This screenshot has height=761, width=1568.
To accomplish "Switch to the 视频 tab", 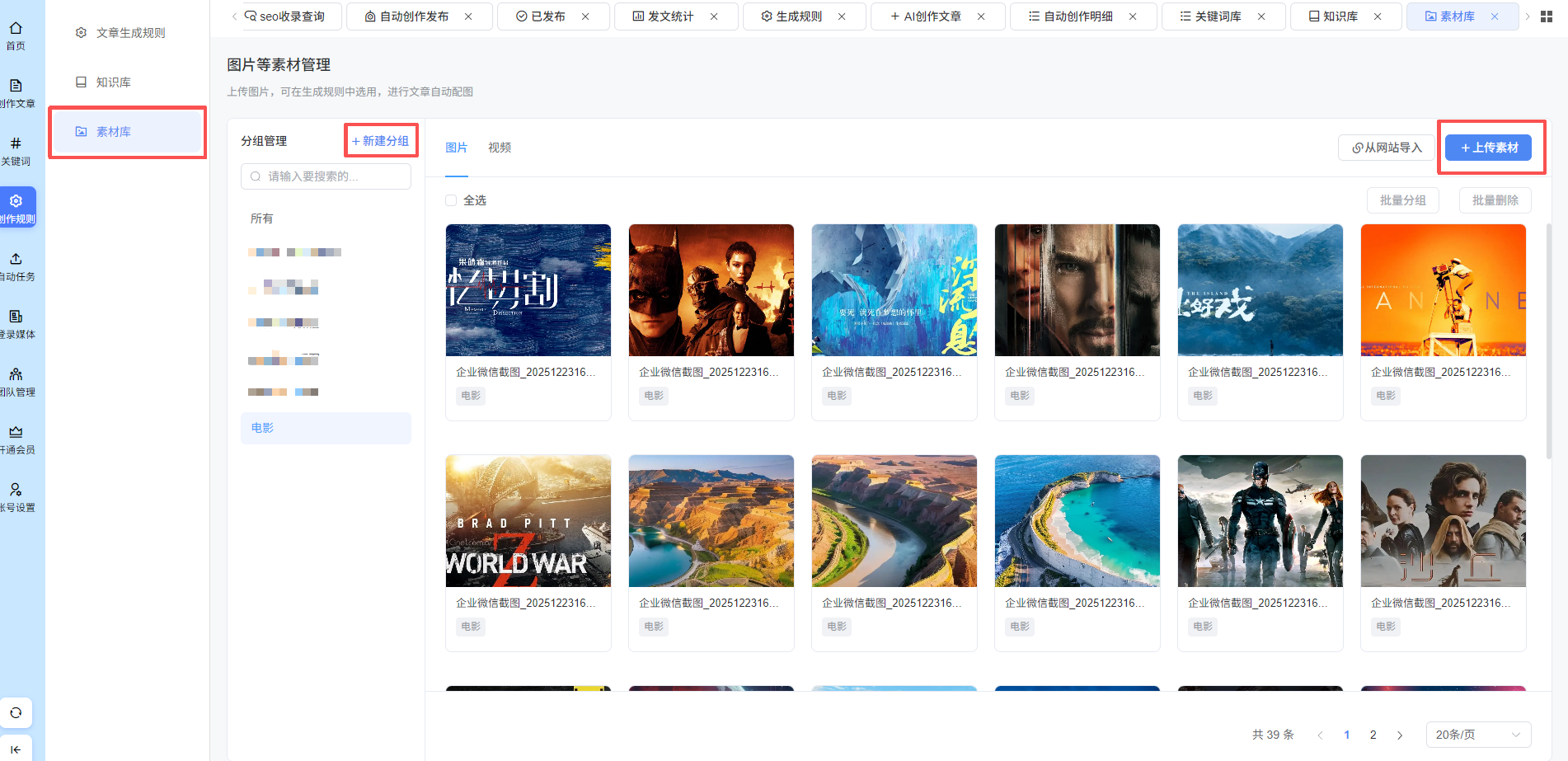I will (499, 148).
